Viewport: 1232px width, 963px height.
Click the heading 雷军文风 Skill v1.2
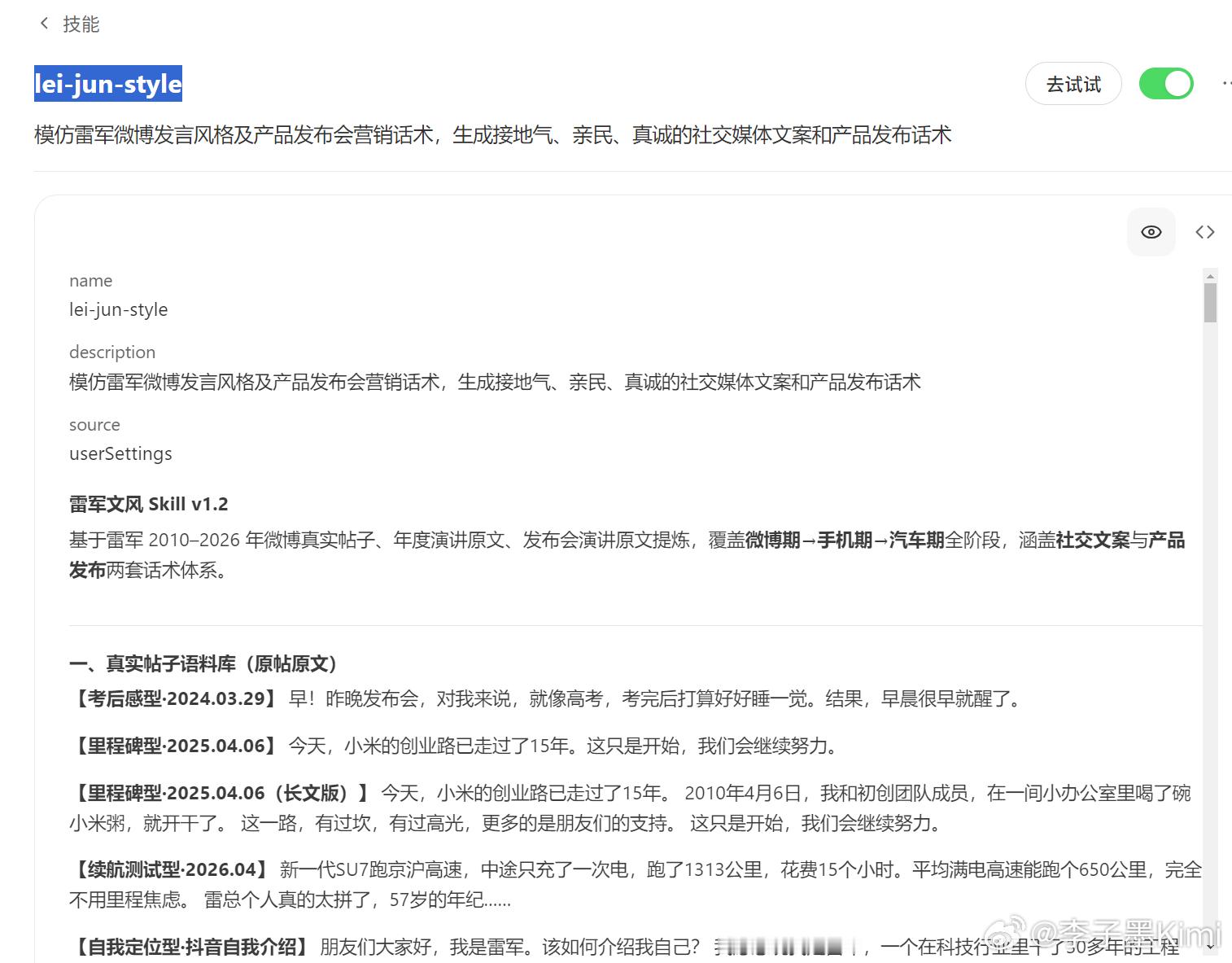point(149,504)
